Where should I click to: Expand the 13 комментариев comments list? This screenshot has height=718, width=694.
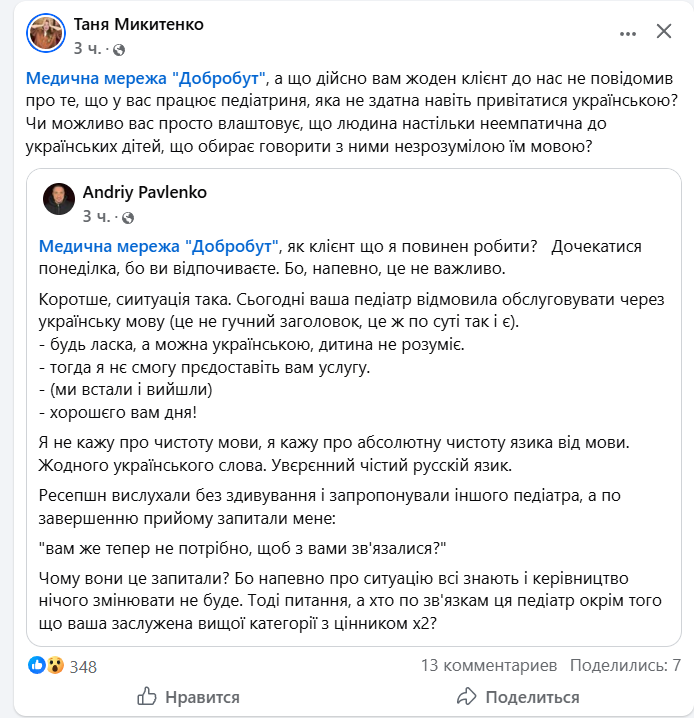(x=489, y=665)
